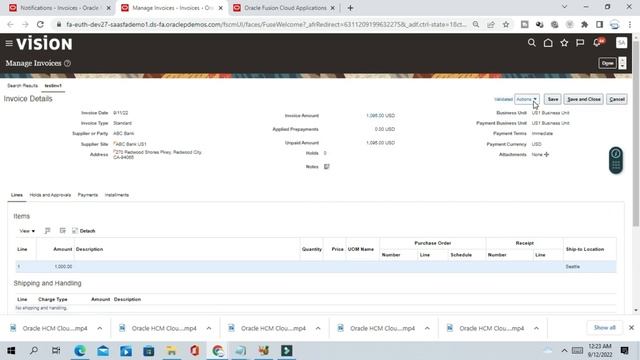Click the Save button
The image size is (640, 360).
[x=553, y=99]
